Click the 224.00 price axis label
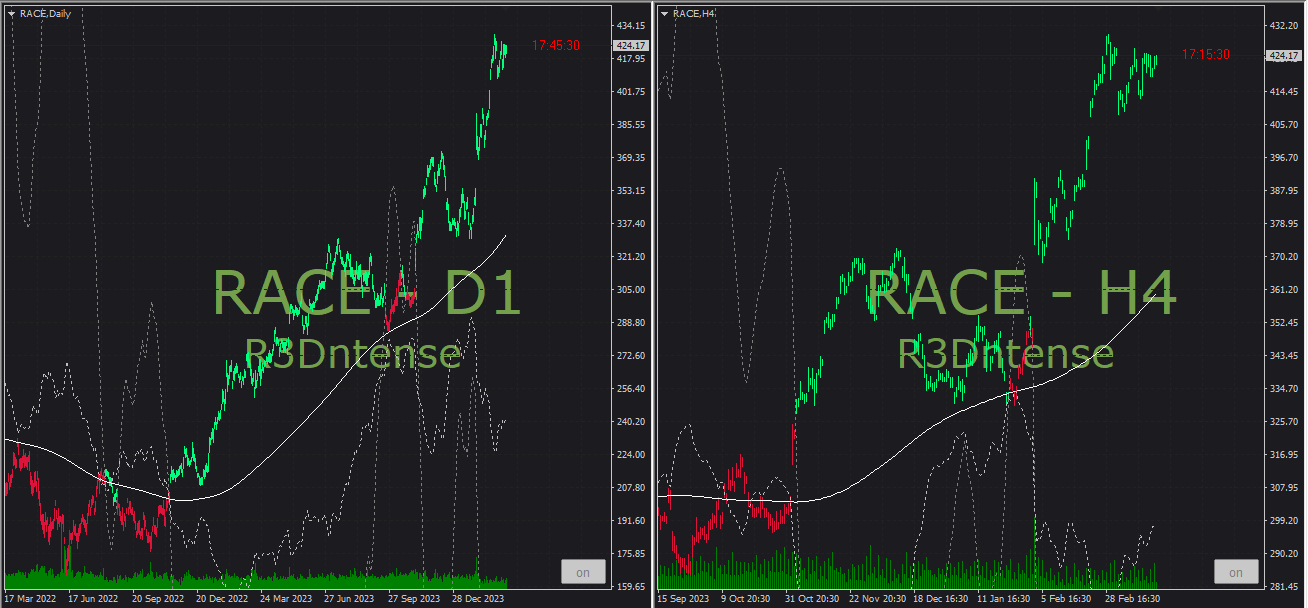Viewport: 1308px width, 608px height. tap(630, 454)
